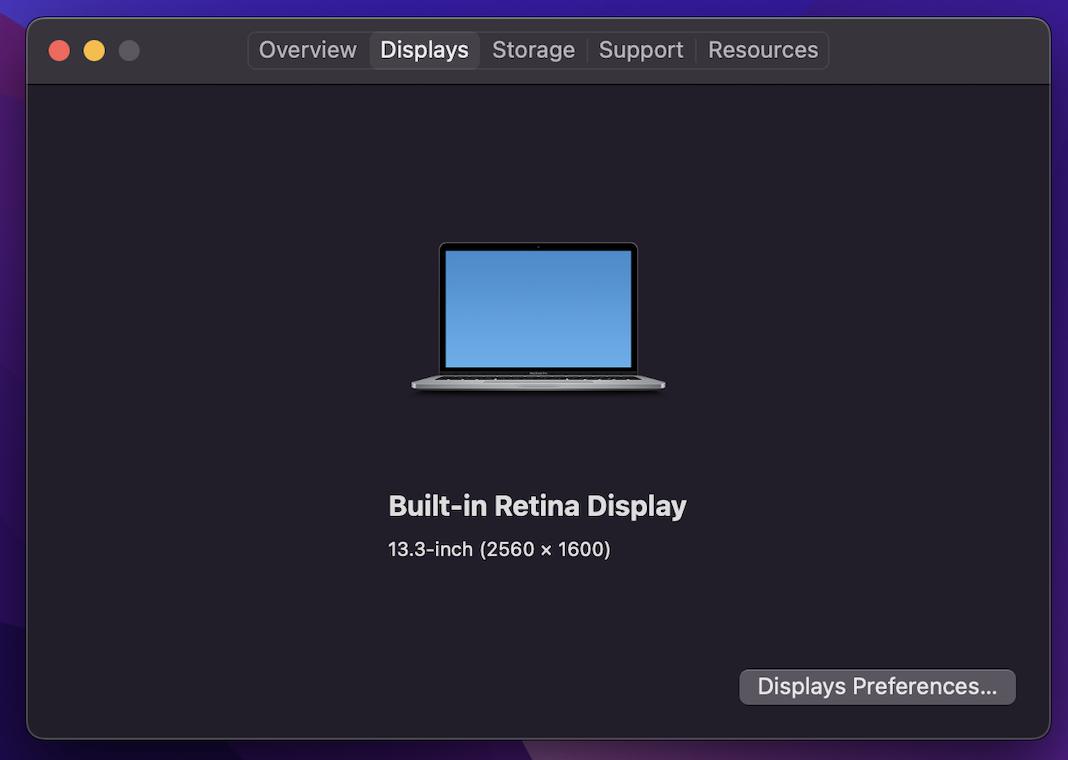The height and width of the screenshot is (760, 1068).
Task: Close the window with the red button
Action: 59,50
